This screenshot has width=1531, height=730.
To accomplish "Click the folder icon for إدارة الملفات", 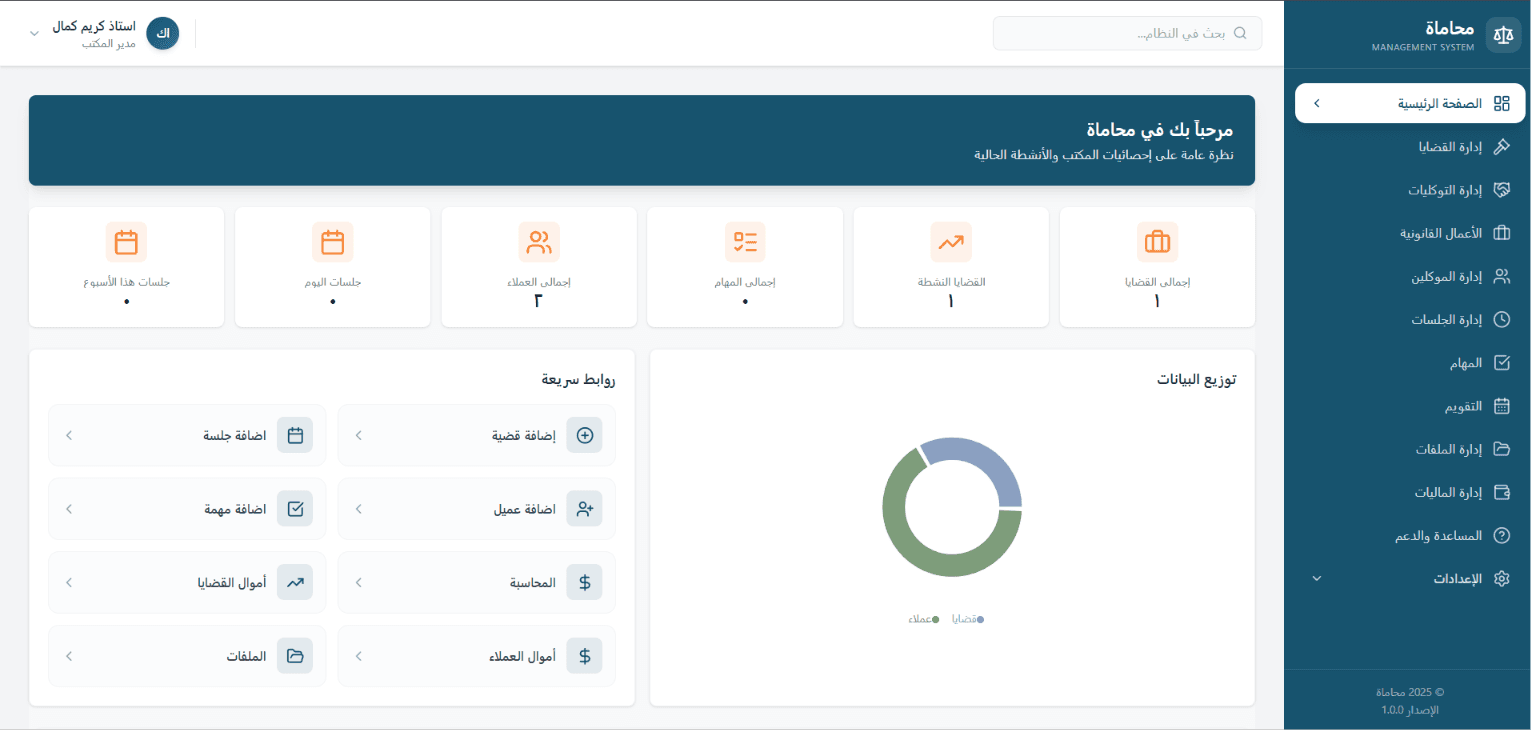I will point(1501,449).
